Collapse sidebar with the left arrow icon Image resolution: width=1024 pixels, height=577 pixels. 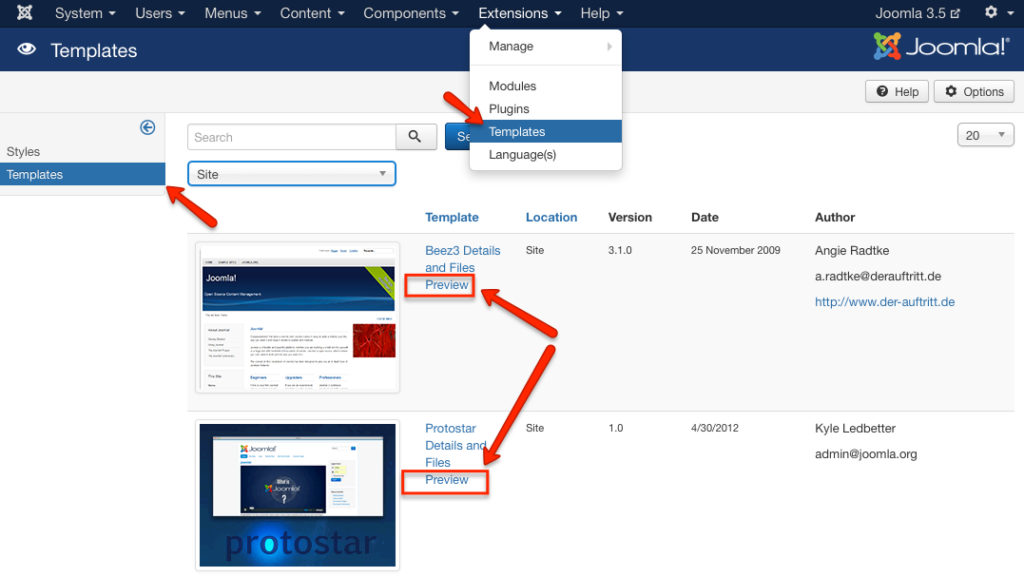tap(148, 127)
